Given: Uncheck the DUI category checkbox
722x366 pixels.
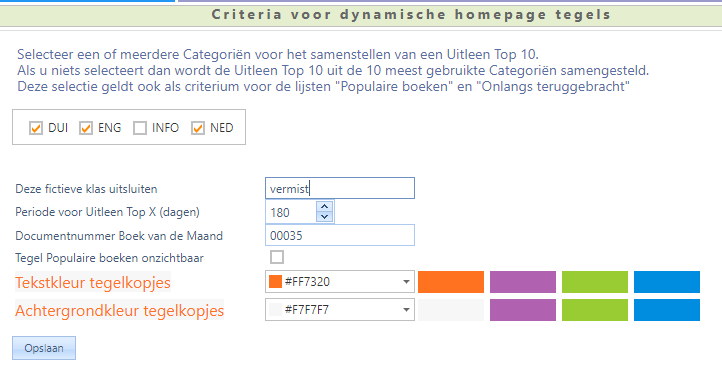Looking at the screenshot, I should coord(36,128).
